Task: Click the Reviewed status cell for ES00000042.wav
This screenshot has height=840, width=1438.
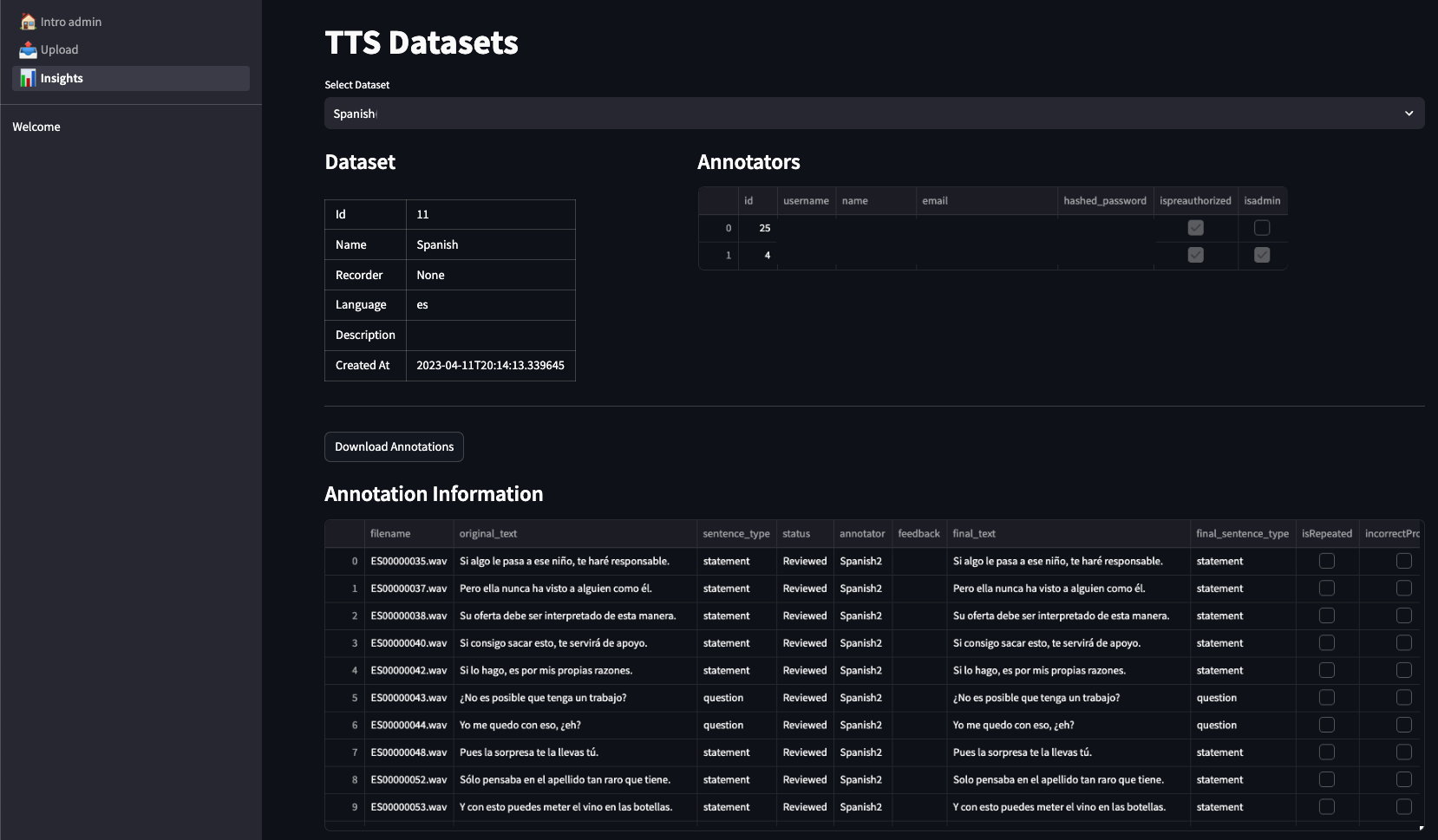Action: click(805, 670)
